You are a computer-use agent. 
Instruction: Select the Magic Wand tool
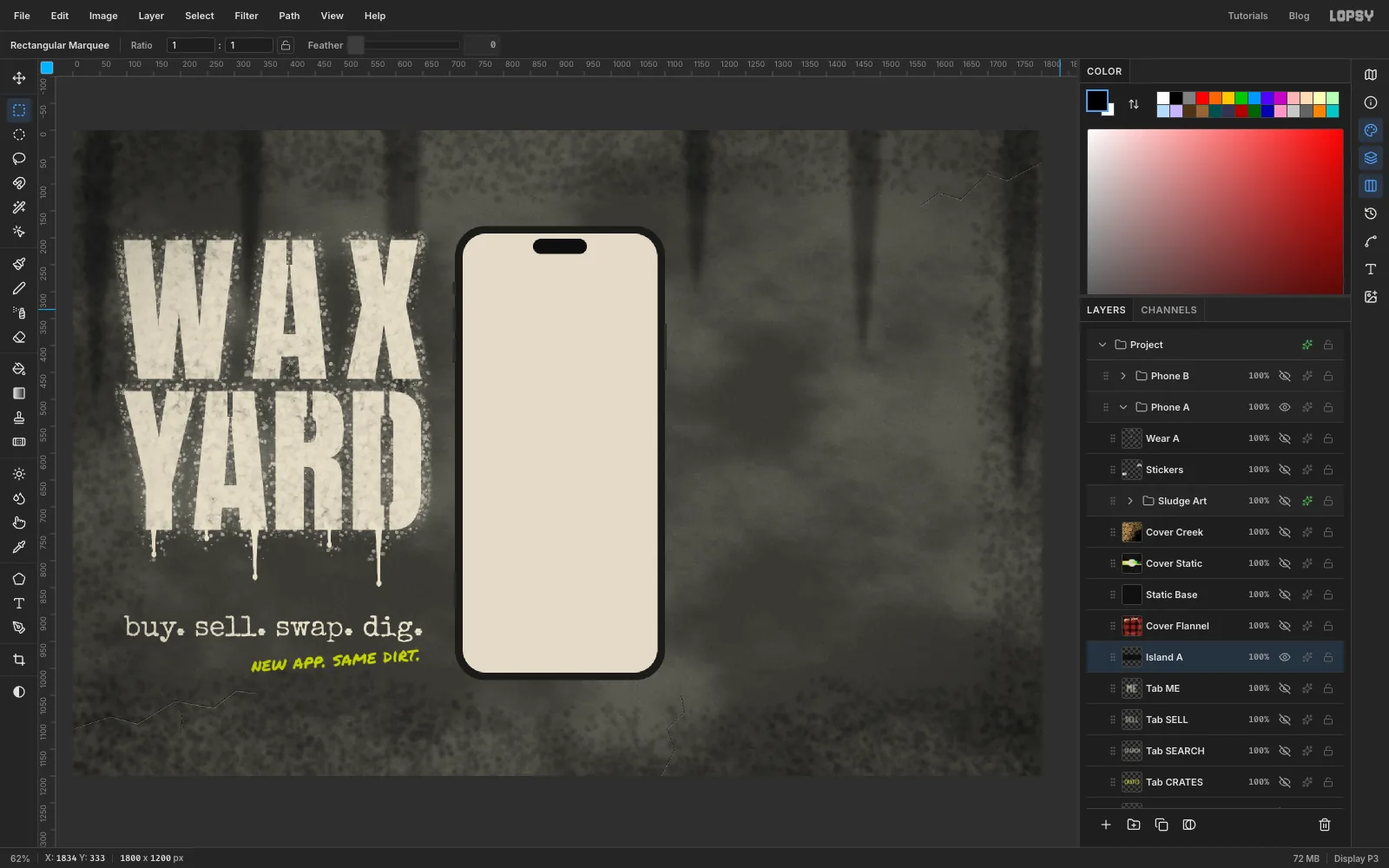[19, 207]
